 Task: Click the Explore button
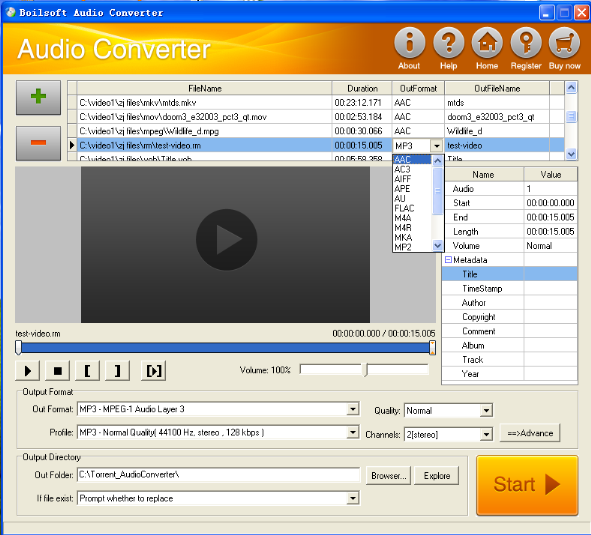tap(436, 476)
